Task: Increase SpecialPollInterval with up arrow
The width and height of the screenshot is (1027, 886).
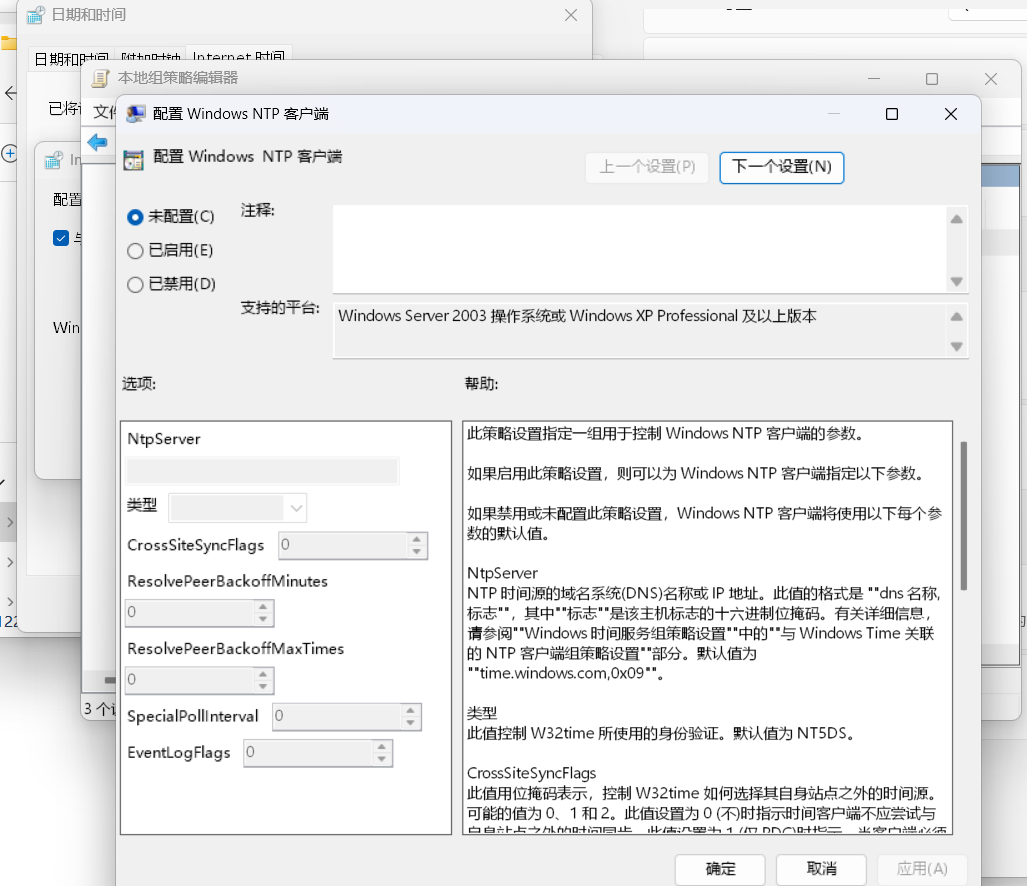Action: (410, 711)
